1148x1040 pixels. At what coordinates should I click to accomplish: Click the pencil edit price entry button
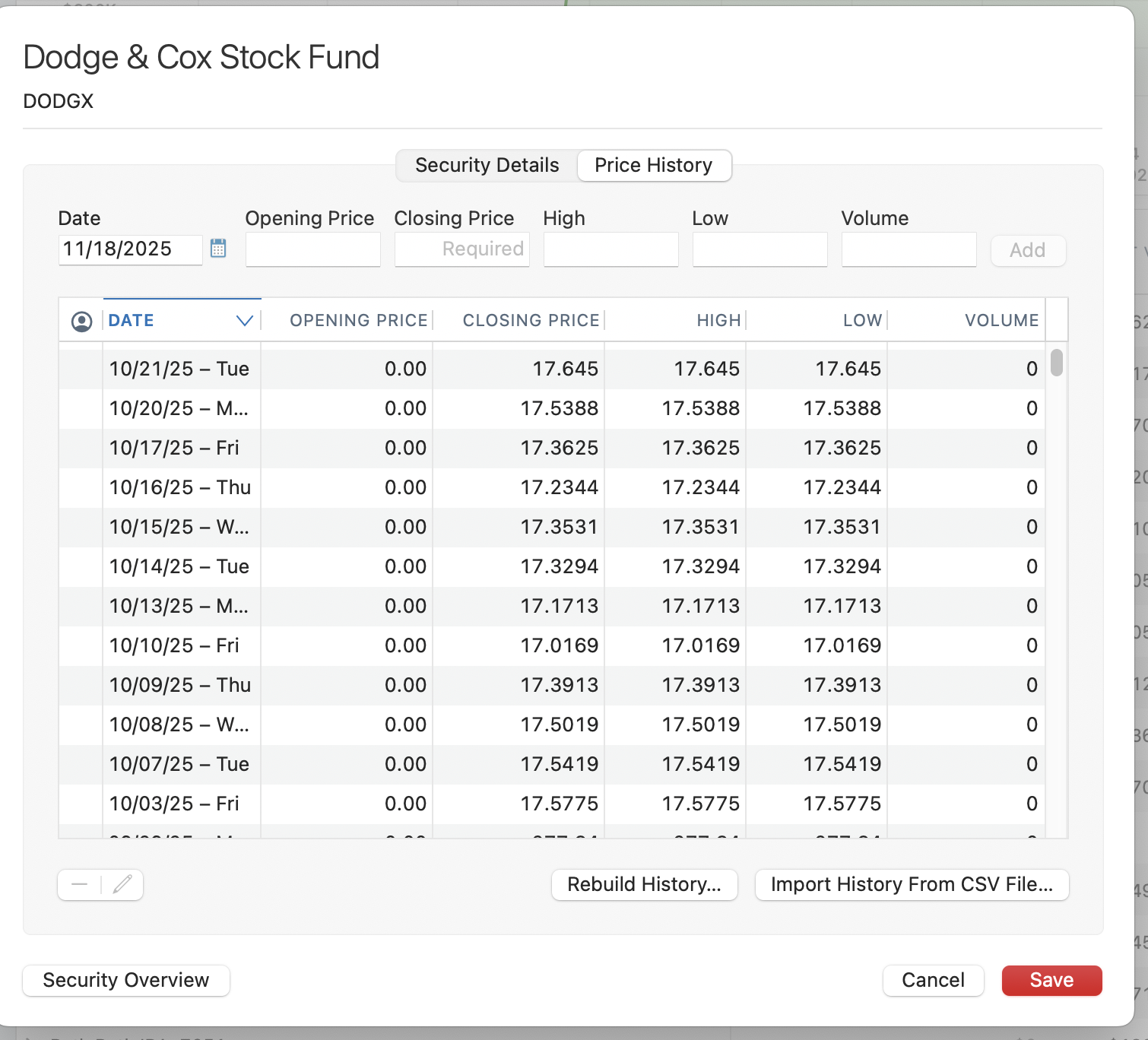[x=122, y=884]
